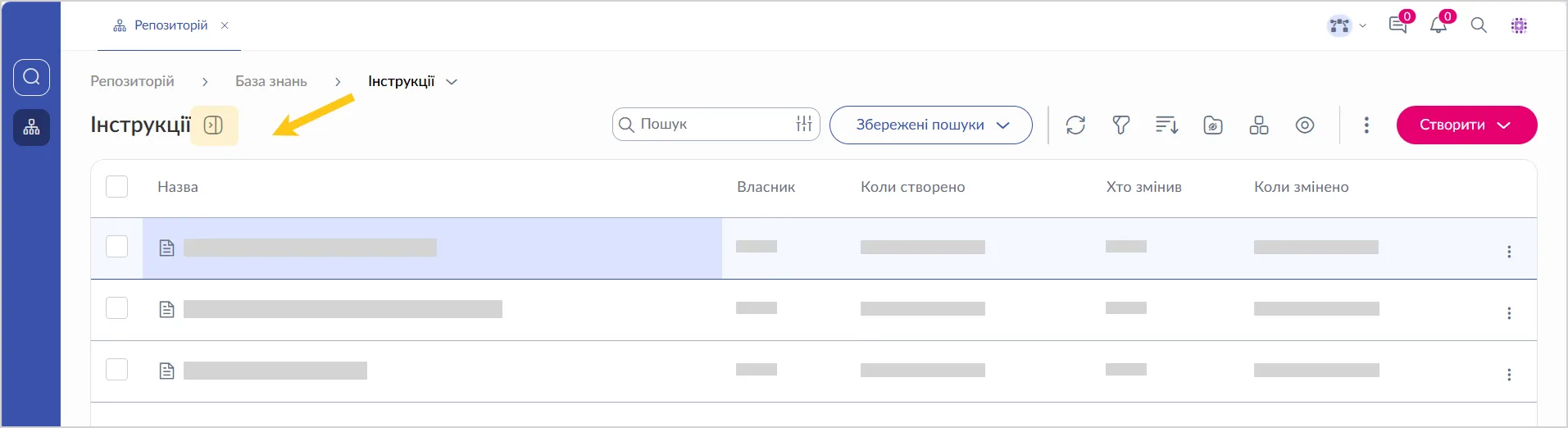Select all rows with header checkbox
Viewport: 1568px width, 428px height.
tap(117, 186)
